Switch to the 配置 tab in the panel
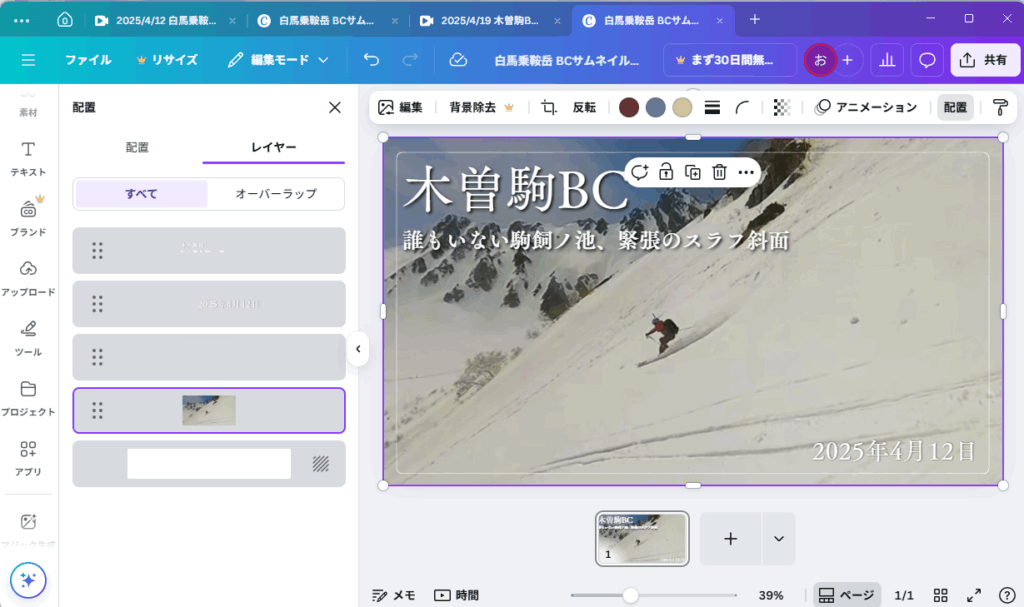 137,147
